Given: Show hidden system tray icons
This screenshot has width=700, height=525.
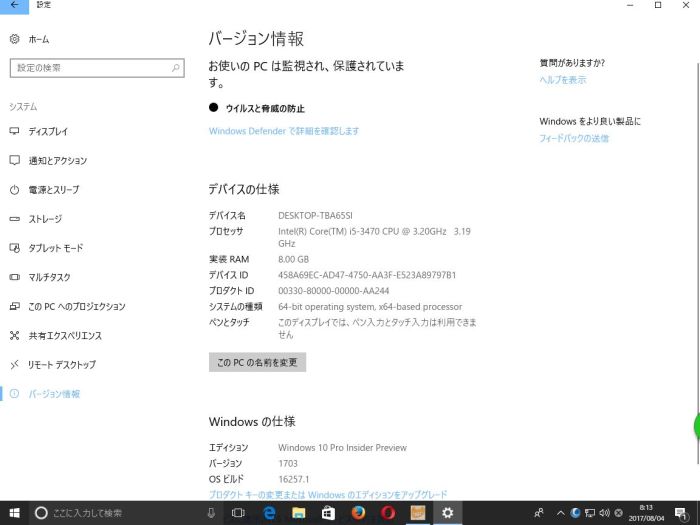Looking at the screenshot, I should (561, 513).
